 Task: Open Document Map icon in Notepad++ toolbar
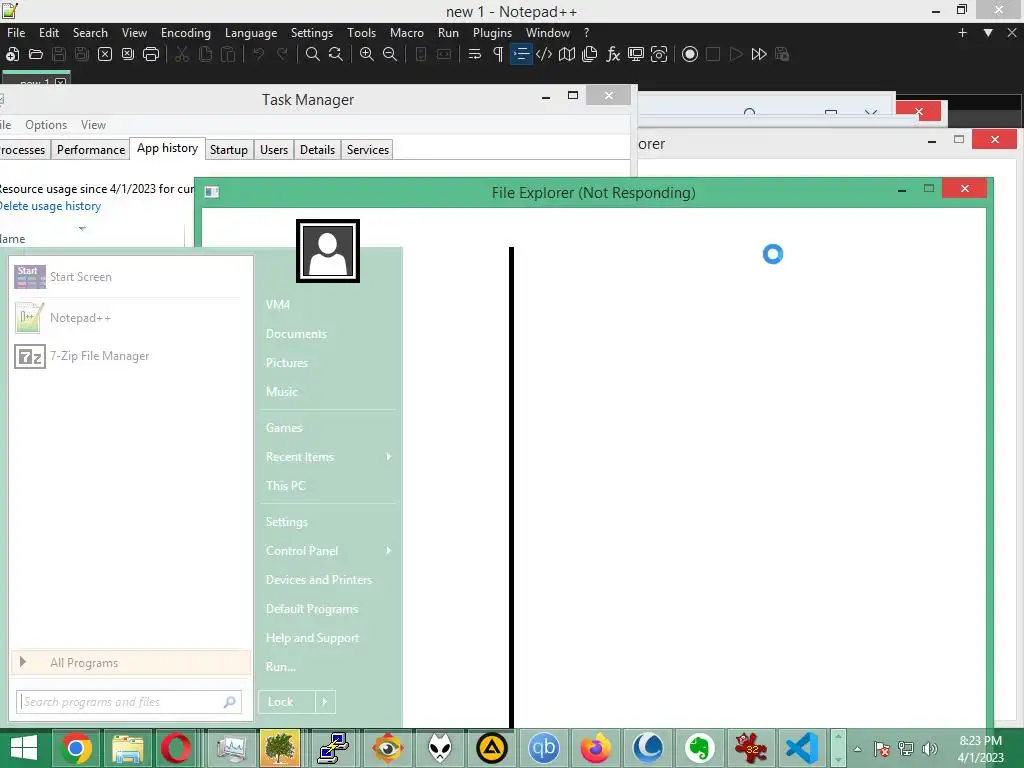click(x=567, y=54)
